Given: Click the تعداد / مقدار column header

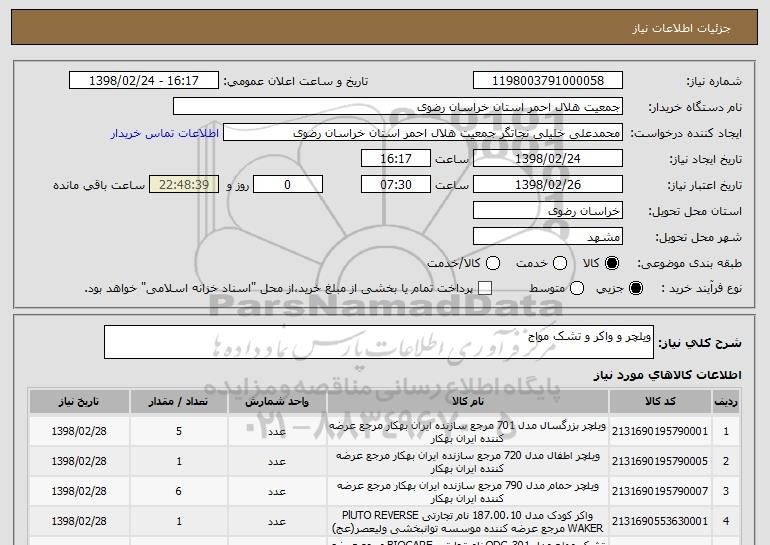Looking at the screenshot, I should (x=178, y=402).
